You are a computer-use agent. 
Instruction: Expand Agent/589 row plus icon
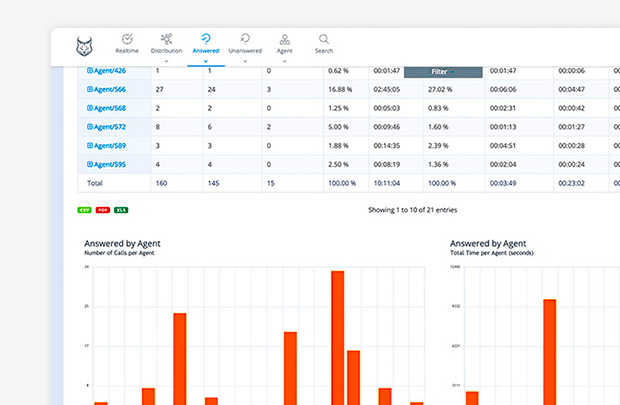point(90,146)
